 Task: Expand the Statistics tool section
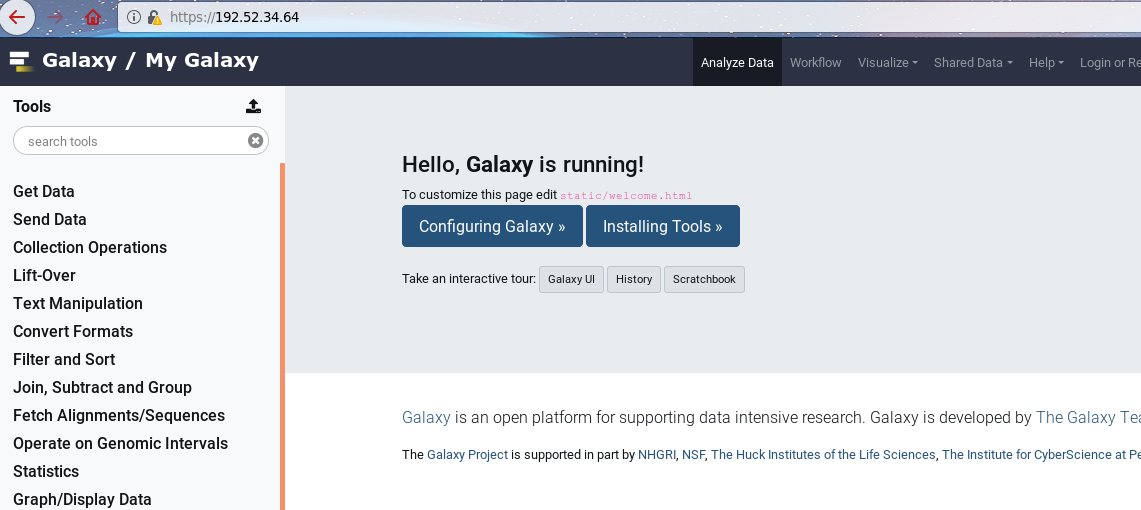(x=46, y=471)
